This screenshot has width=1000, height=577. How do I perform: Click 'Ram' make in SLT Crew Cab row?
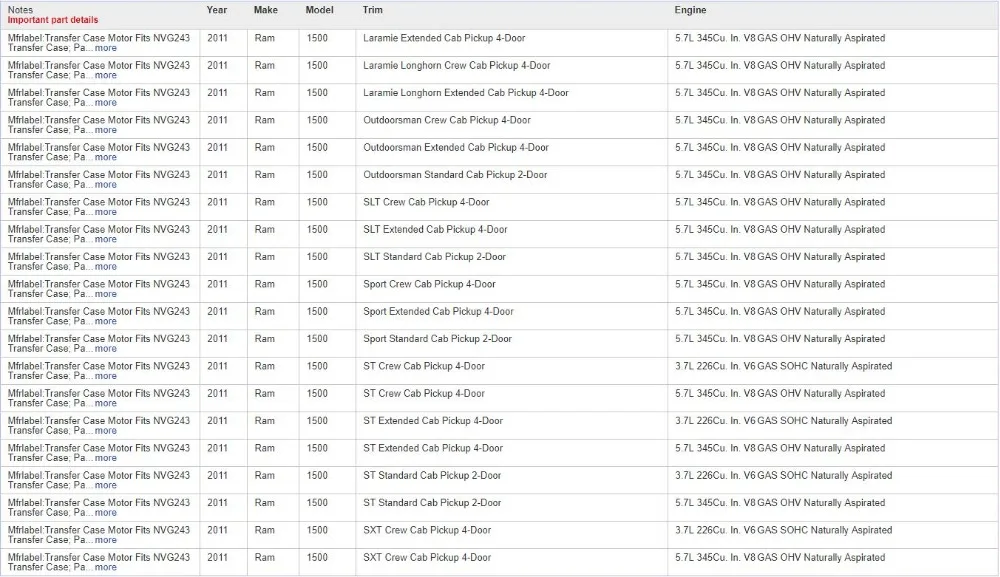(x=265, y=202)
